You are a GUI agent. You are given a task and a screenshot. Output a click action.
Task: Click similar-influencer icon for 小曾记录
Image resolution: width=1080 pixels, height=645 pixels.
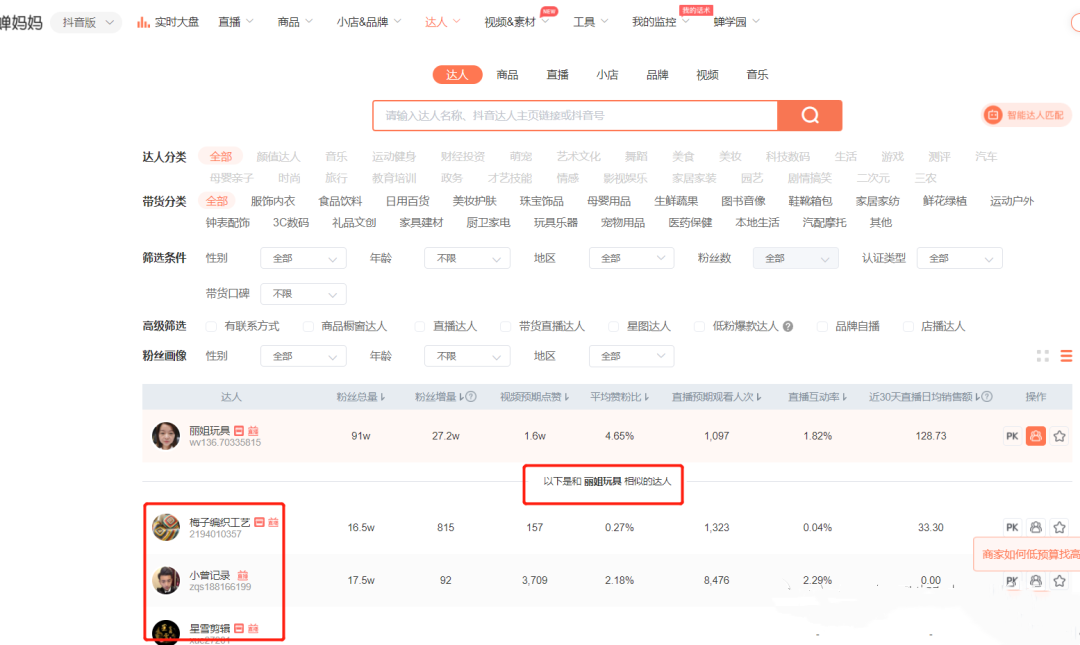click(1035, 580)
